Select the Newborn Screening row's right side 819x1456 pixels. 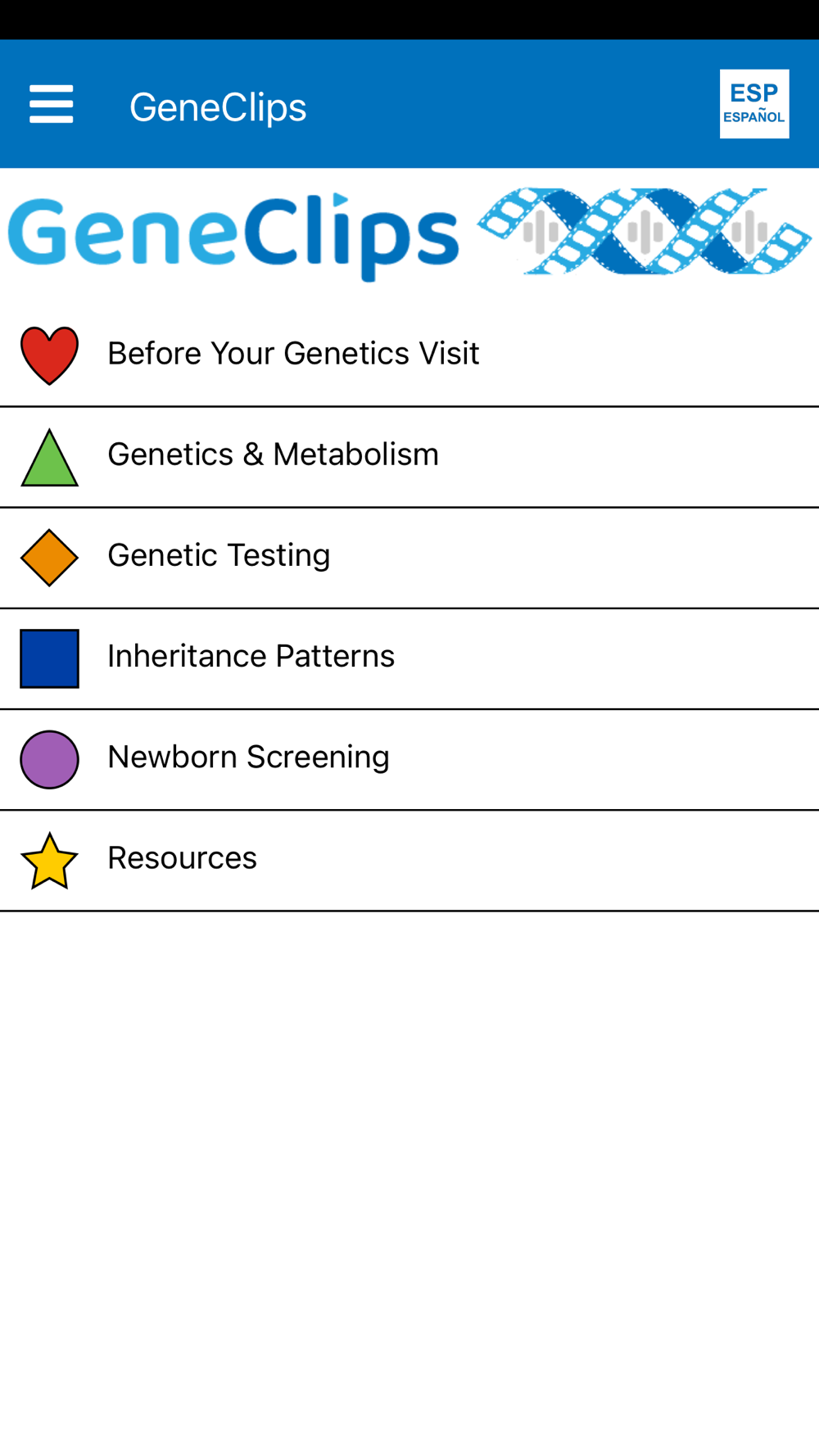point(604,760)
